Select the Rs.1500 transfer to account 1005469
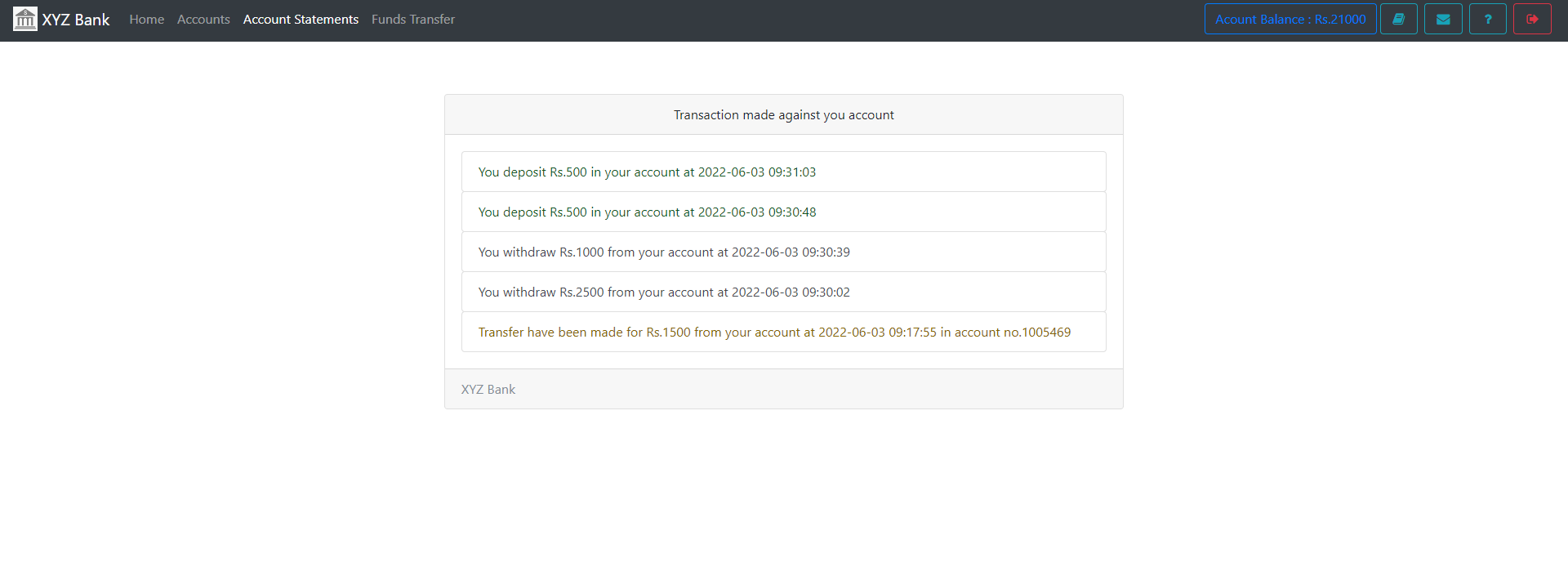1568x567 pixels. pos(784,332)
